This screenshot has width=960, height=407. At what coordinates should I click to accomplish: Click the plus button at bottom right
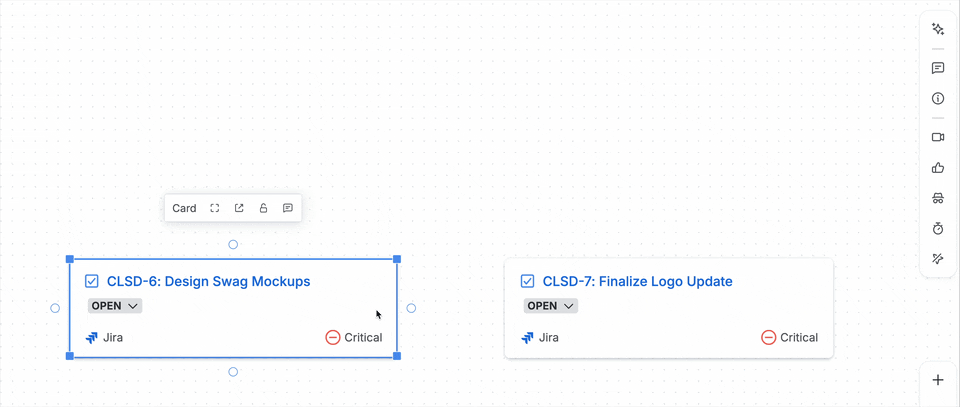pos(938,380)
